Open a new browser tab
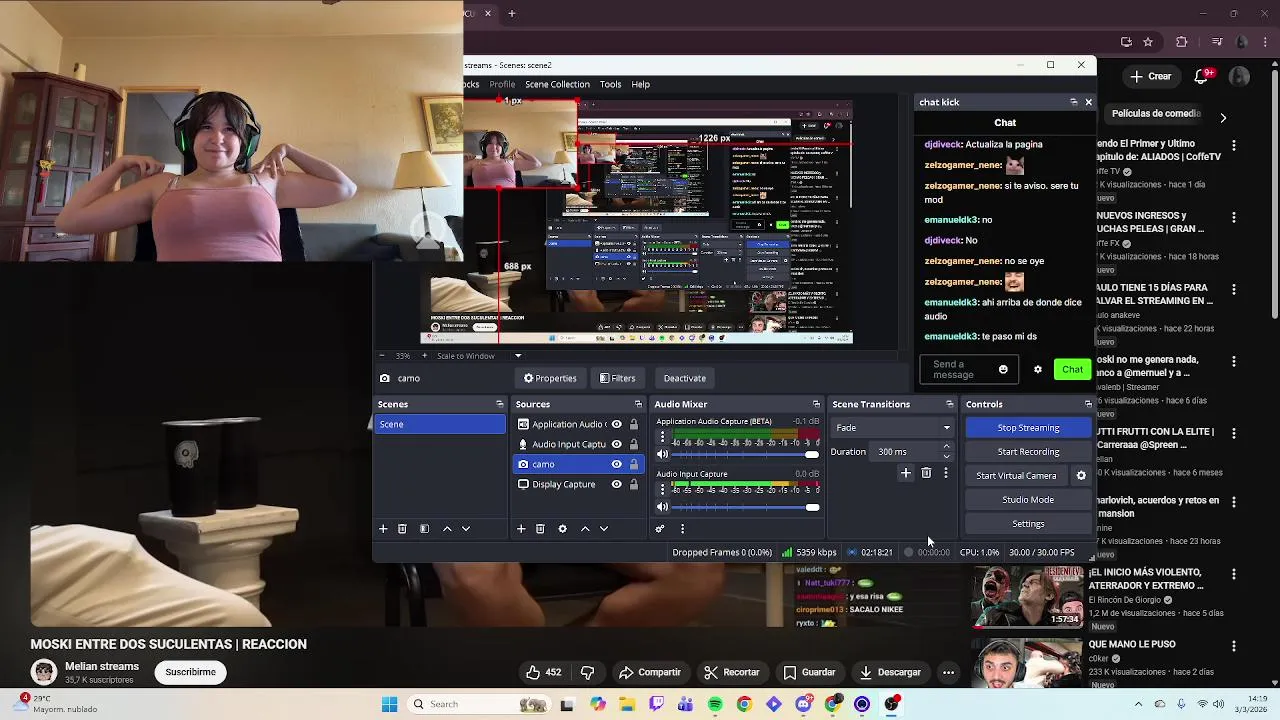1280x720 pixels. (x=511, y=14)
